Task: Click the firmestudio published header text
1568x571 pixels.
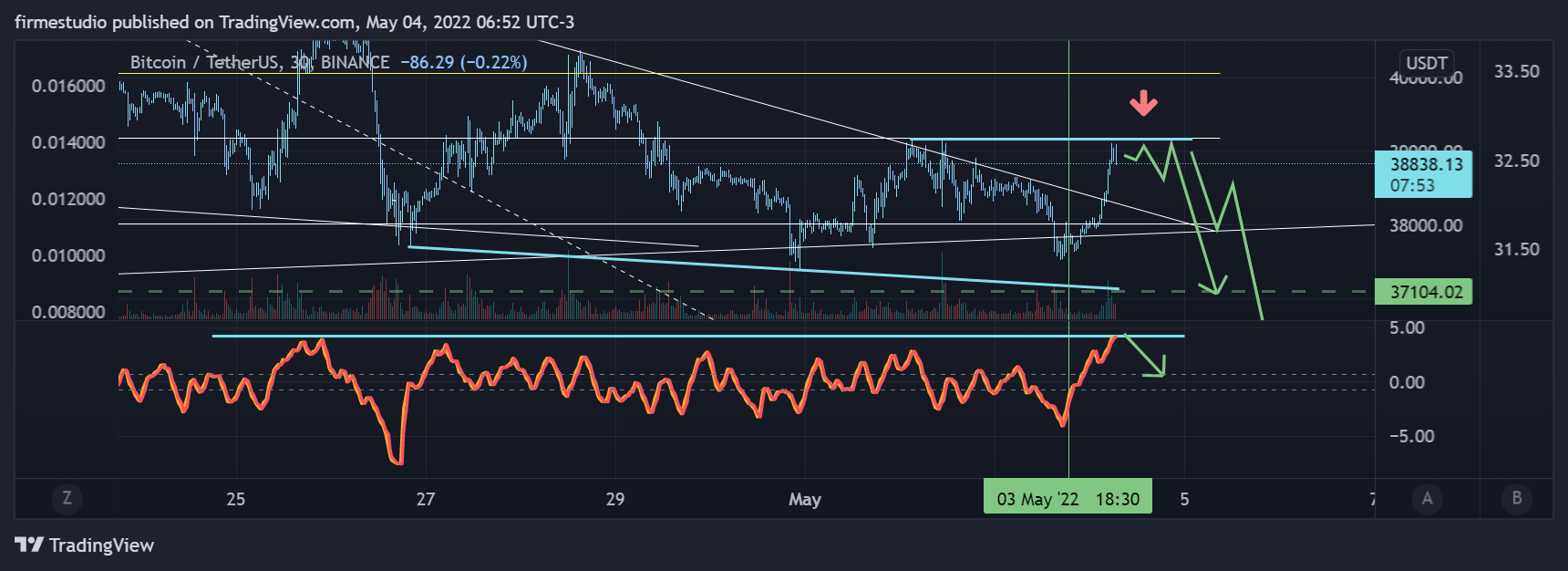Action: tap(294, 22)
